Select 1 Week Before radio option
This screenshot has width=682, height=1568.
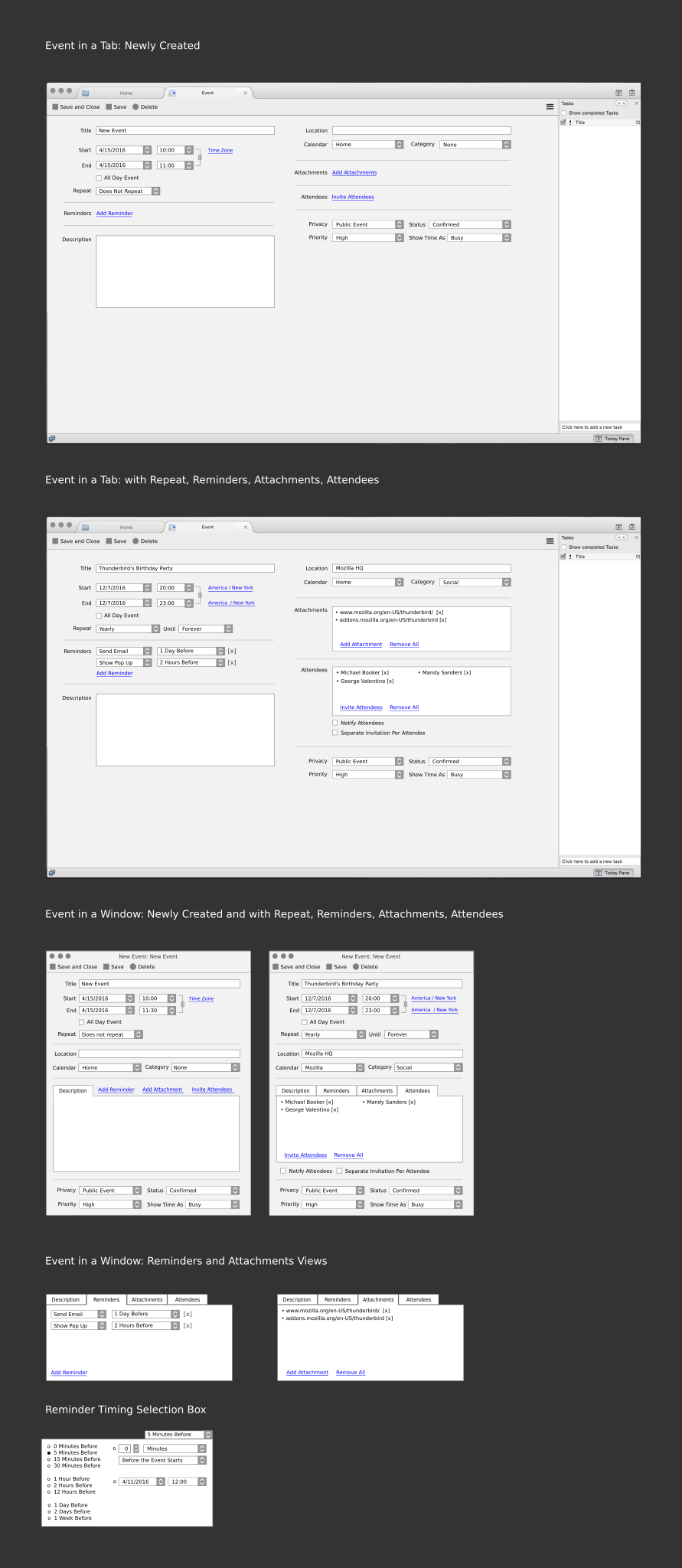pos(49,1518)
